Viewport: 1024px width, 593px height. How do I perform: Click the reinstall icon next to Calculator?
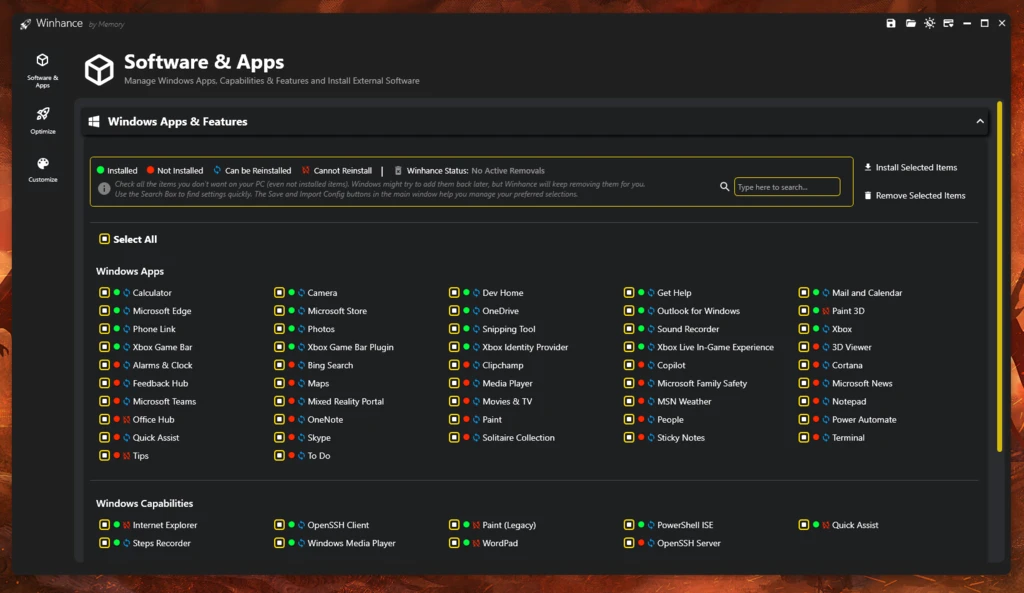point(127,293)
